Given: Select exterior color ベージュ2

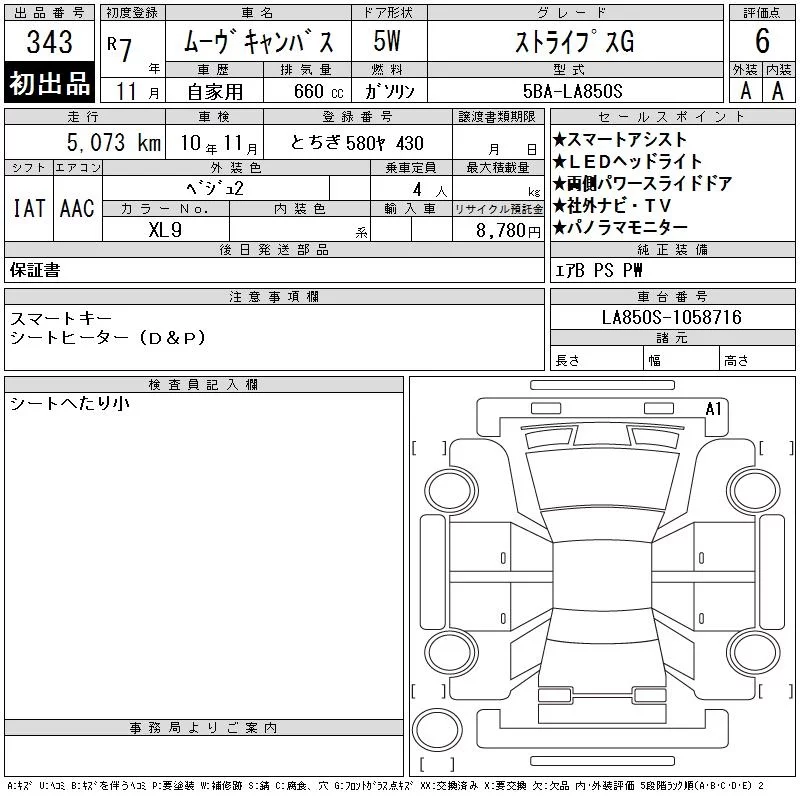Looking at the screenshot, I should click(x=215, y=189).
